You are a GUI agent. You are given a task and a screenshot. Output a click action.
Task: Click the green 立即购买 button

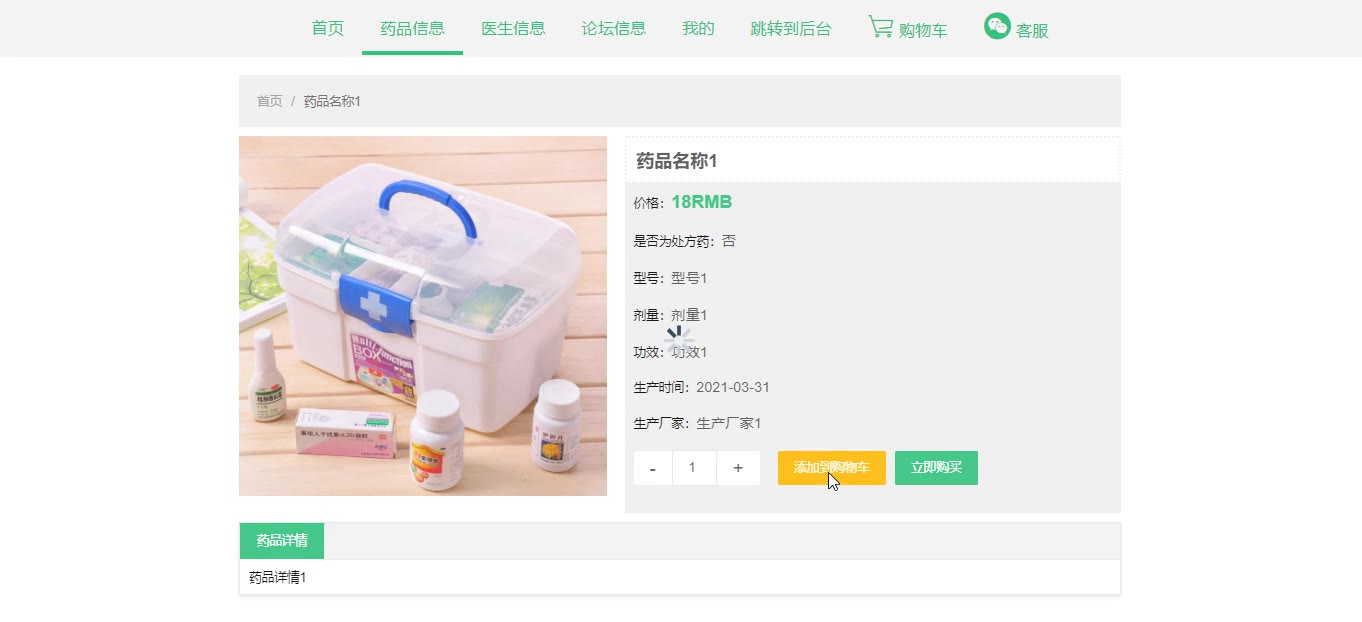coord(936,468)
